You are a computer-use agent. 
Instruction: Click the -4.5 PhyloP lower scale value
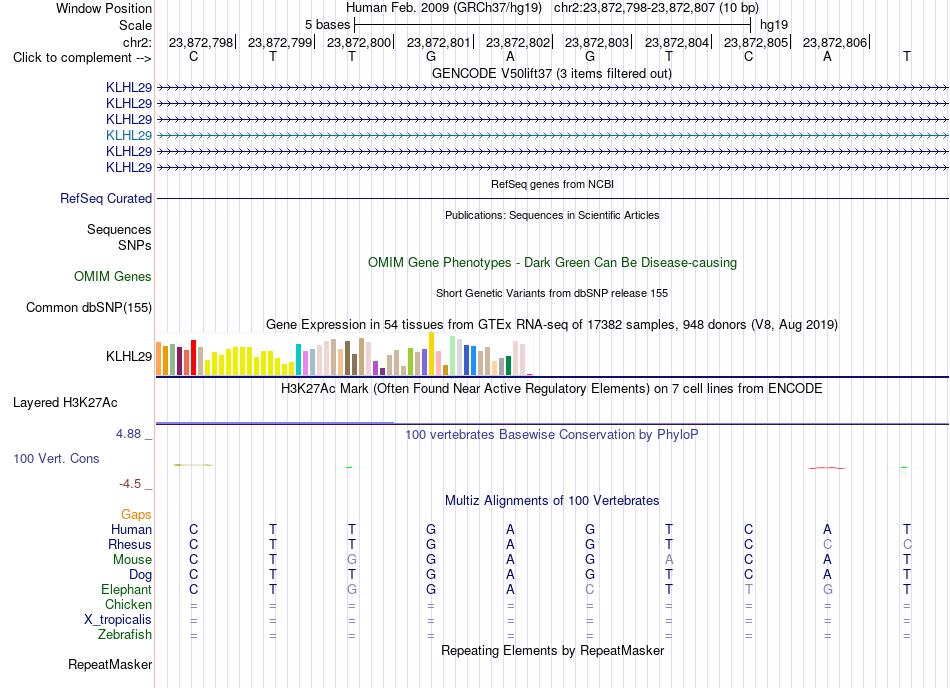coord(130,484)
